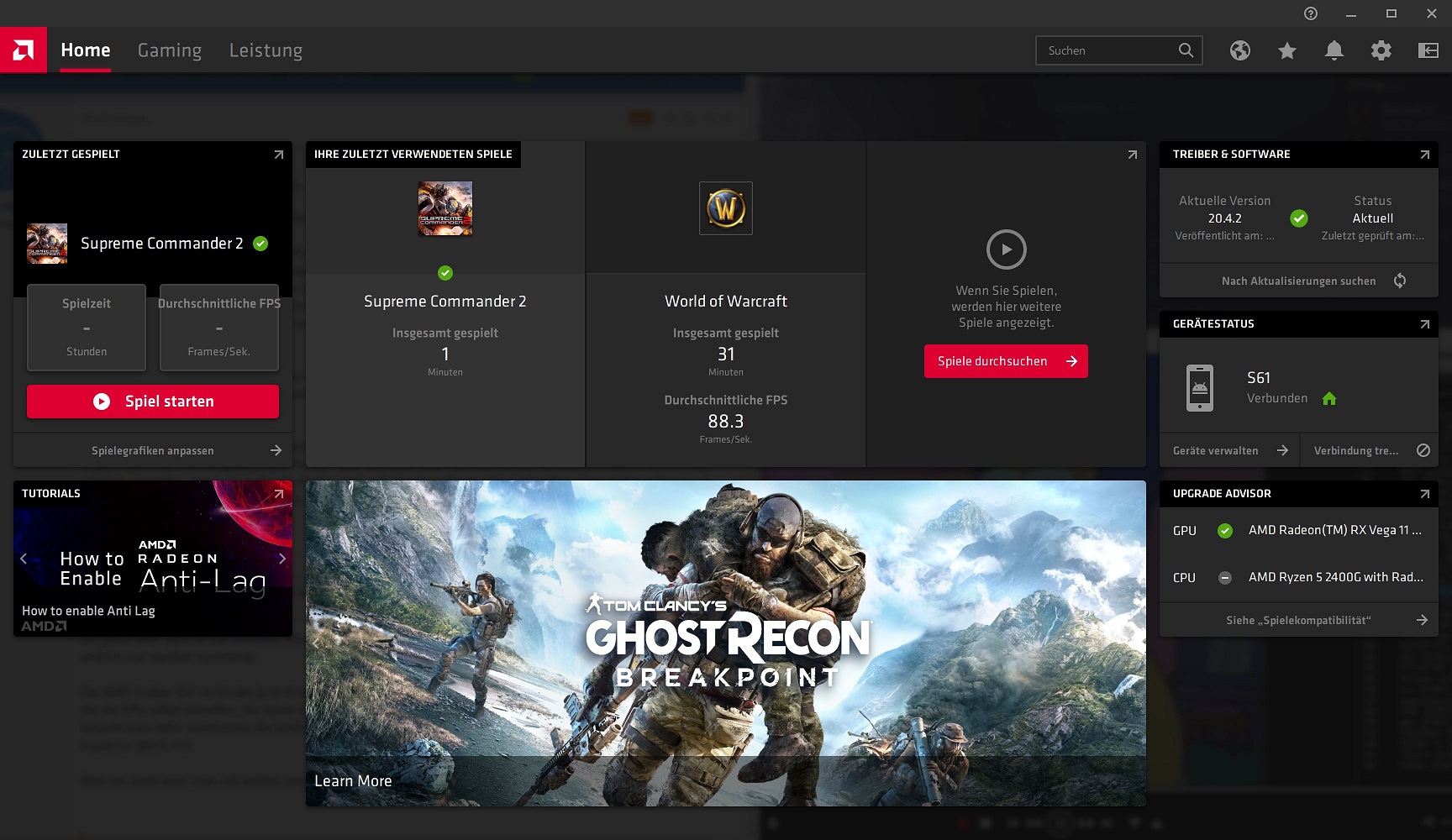Open Geräte verwalten
Screen dimensions: 1452x840
1229,450
